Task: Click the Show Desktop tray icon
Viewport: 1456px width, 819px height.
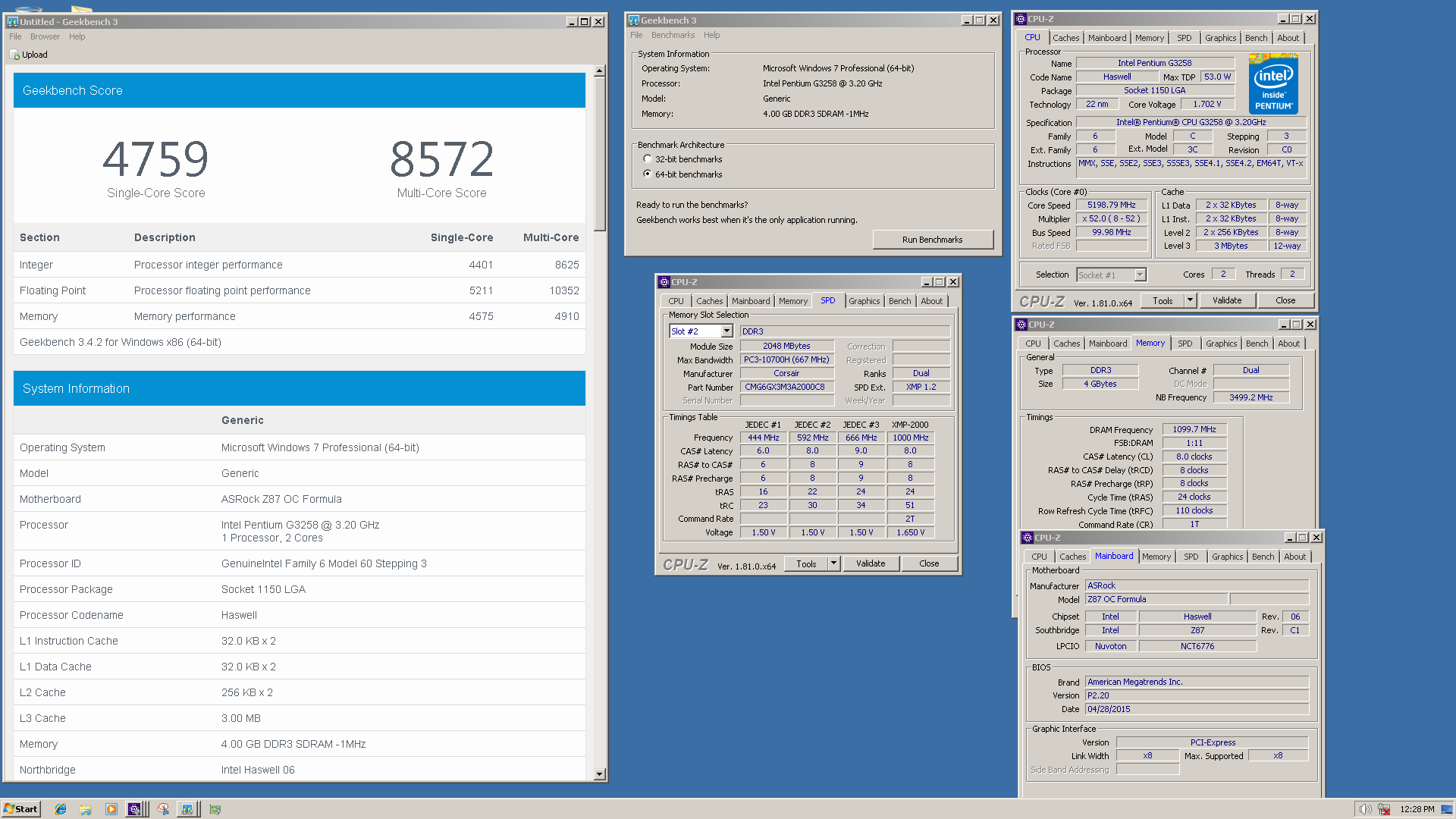Action: tap(1447, 809)
